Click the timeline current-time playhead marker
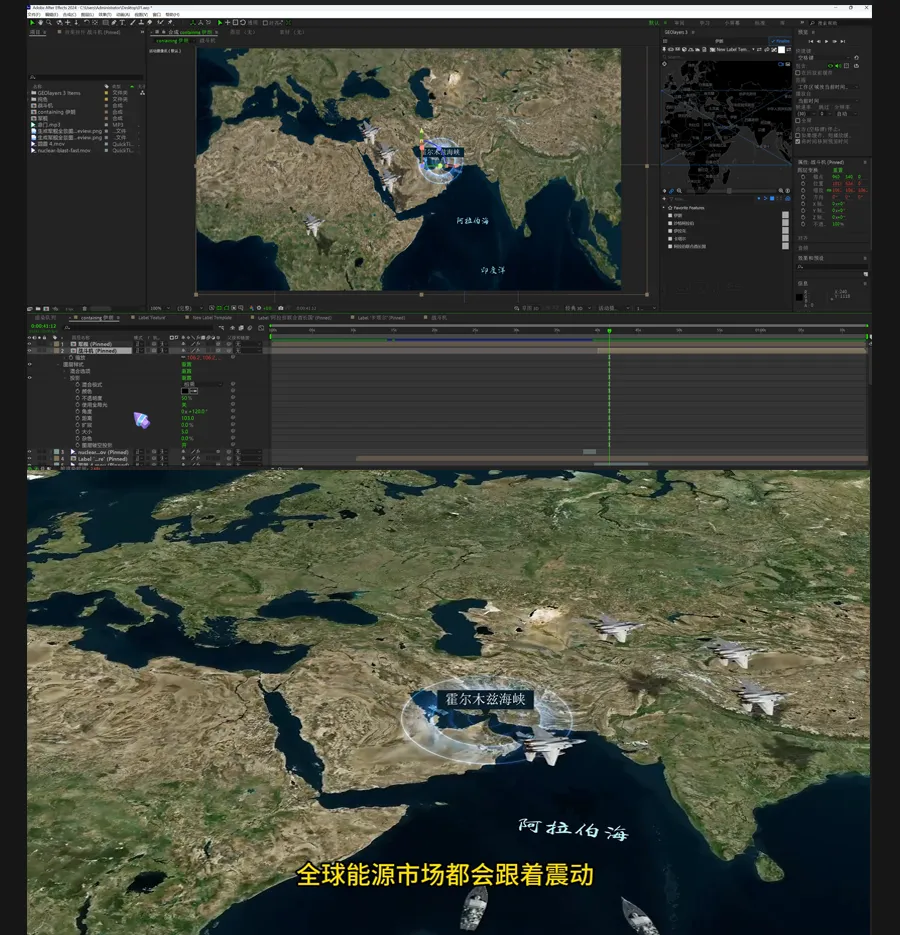Viewport: 900px width, 935px height. click(x=609, y=330)
